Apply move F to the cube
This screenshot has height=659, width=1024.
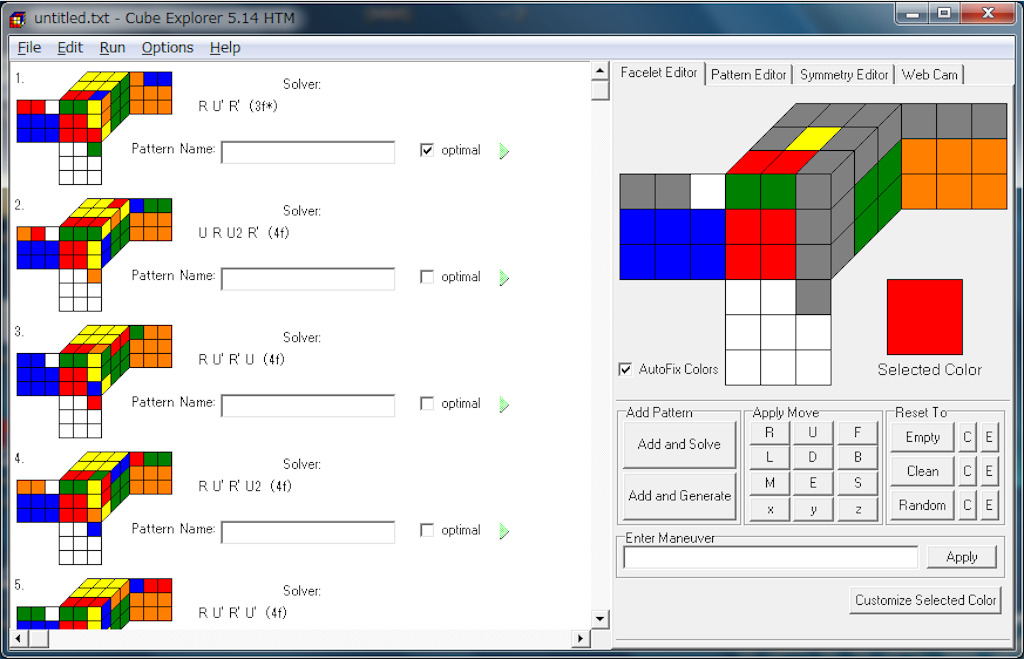857,432
